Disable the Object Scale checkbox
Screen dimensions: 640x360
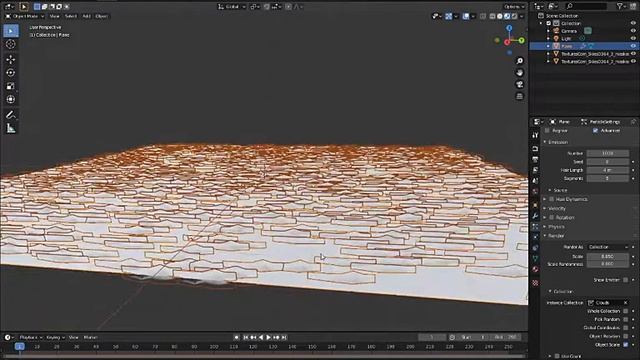coord(626,344)
